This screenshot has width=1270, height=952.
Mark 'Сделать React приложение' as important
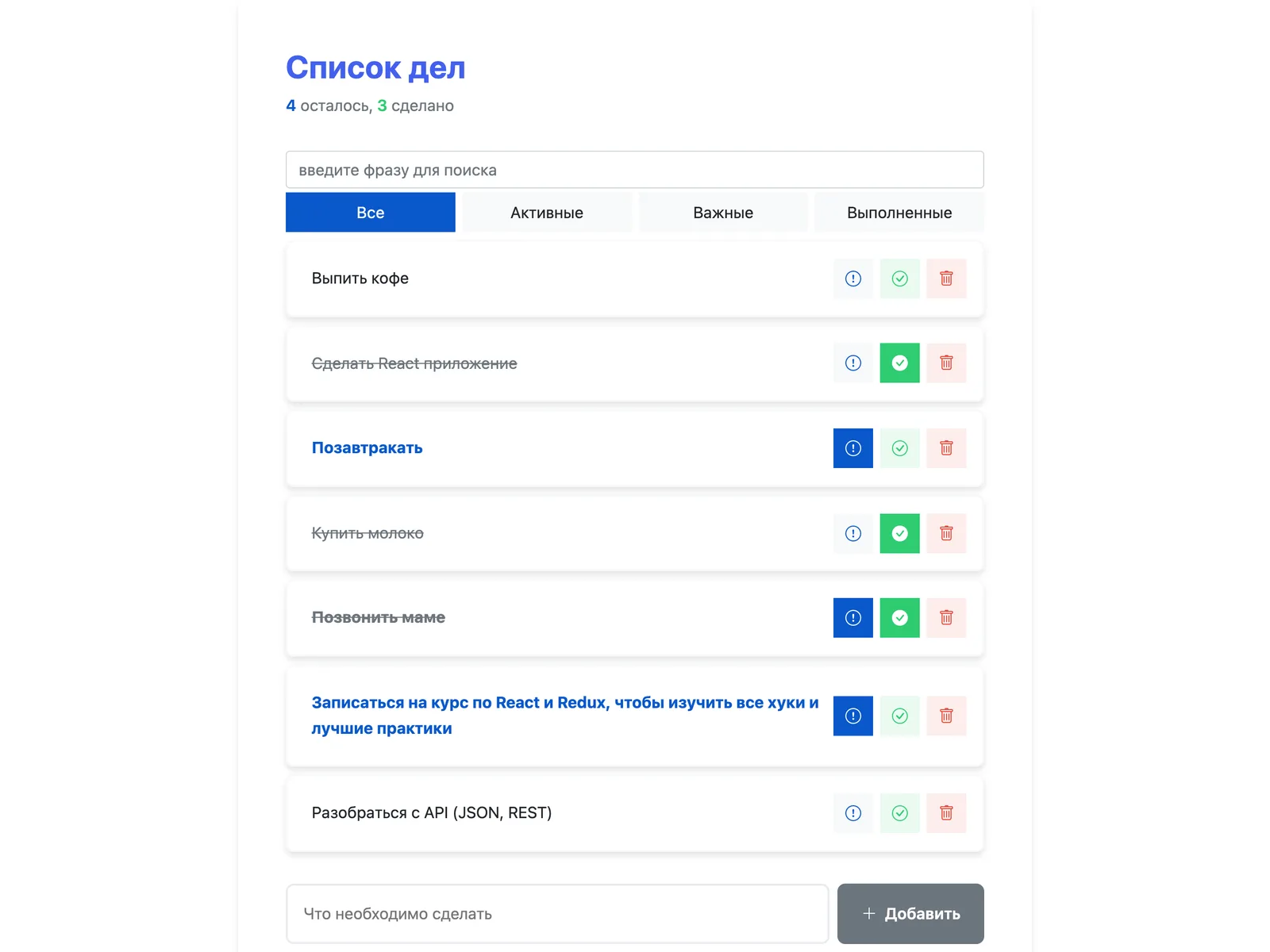click(852, 363)
